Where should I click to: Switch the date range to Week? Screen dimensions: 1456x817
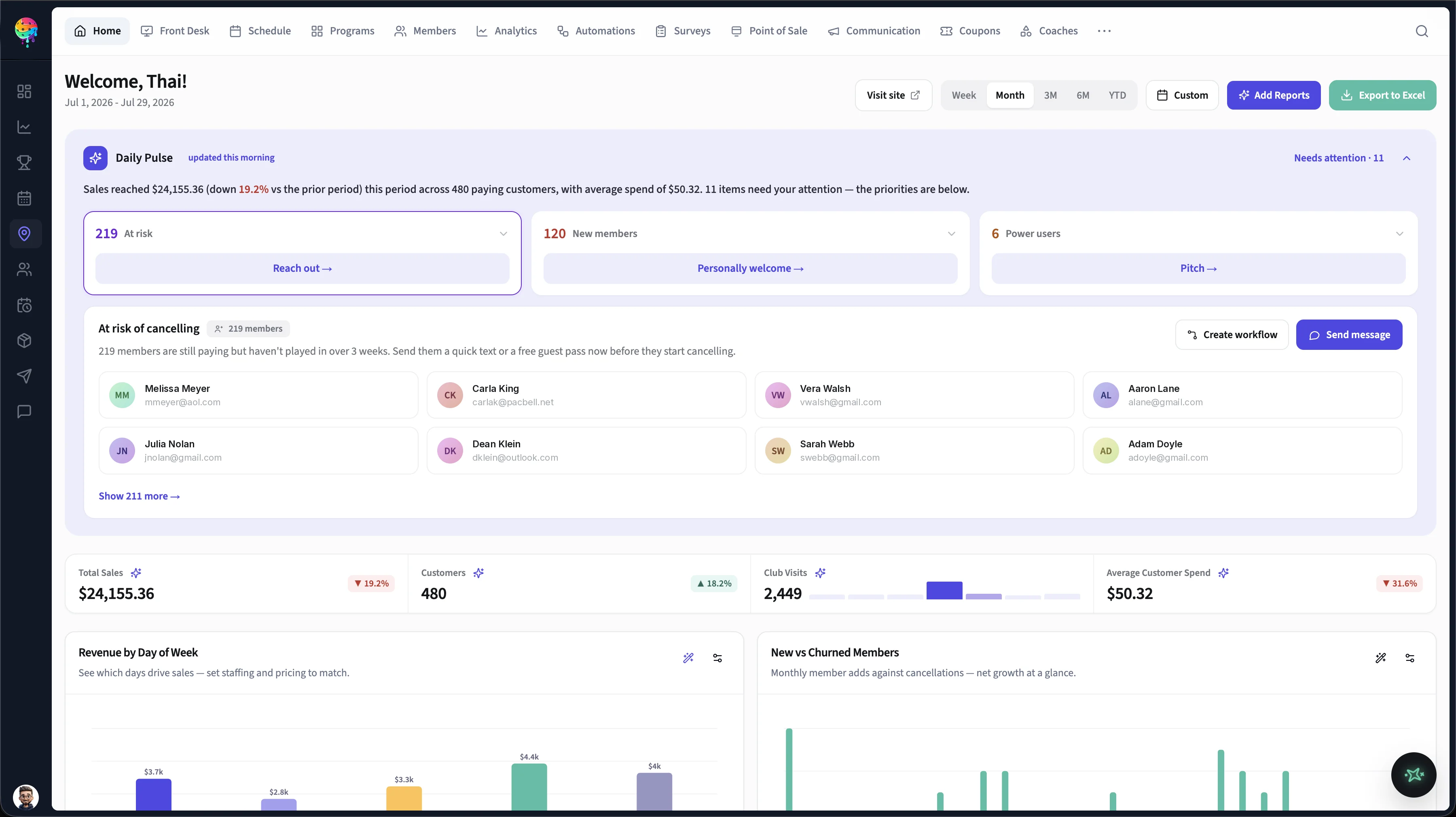point(963,95)
